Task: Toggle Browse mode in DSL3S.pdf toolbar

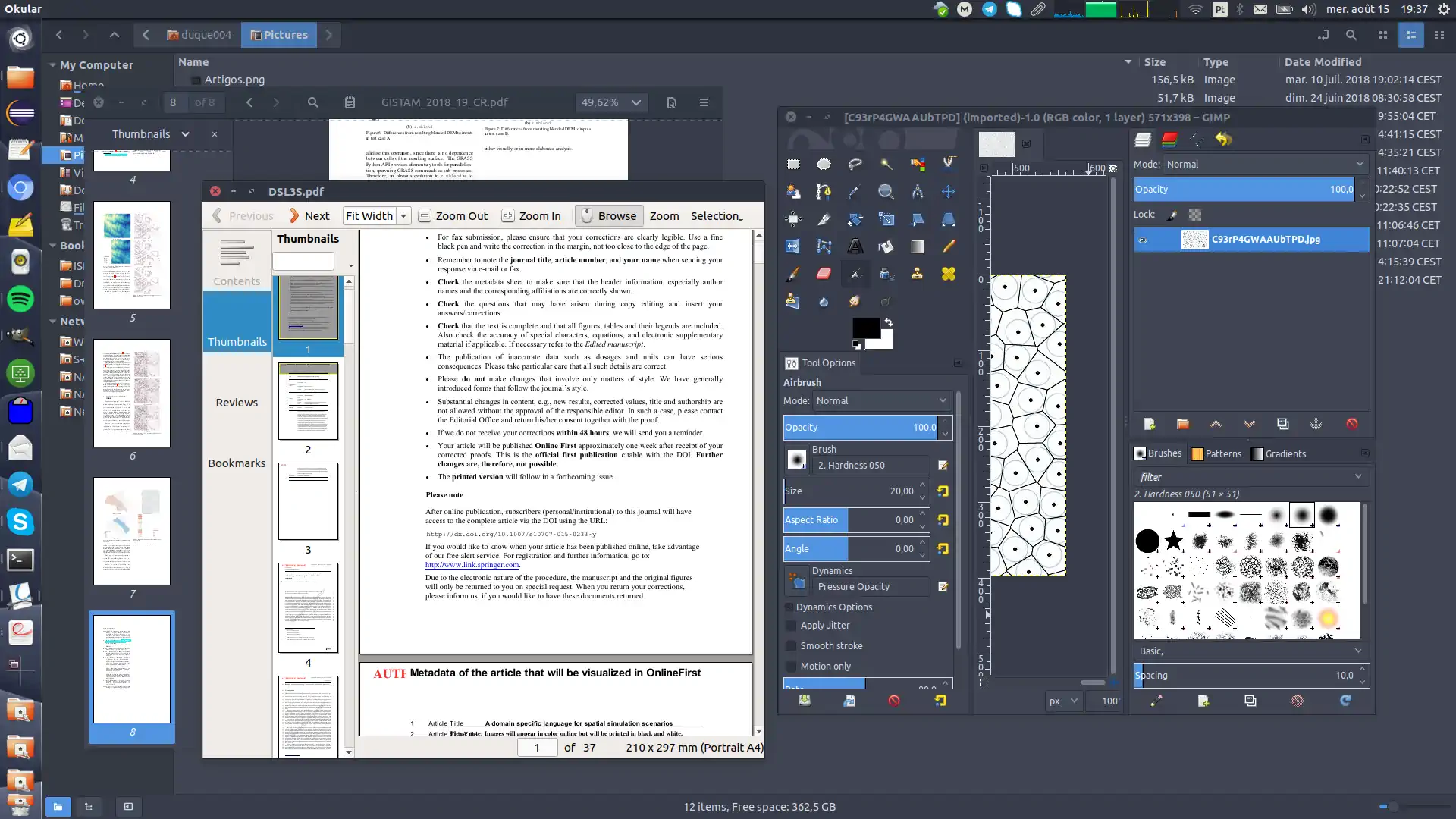Action: click(x=609, y=216)
